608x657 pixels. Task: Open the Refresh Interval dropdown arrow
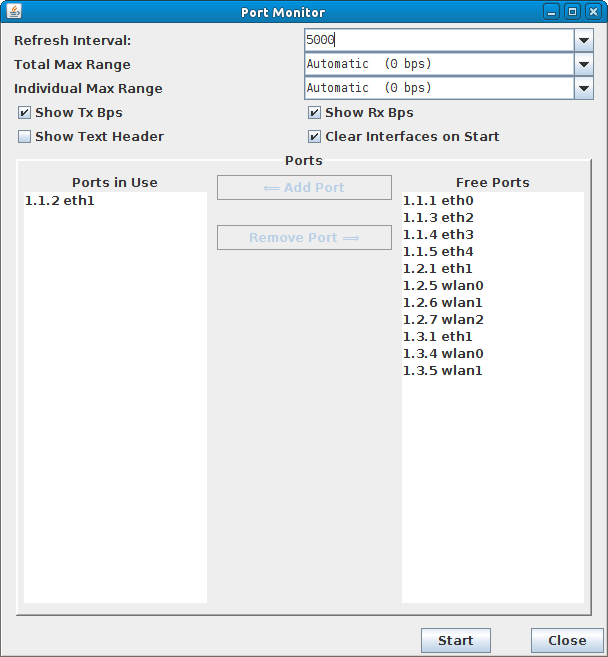[584, 40]
